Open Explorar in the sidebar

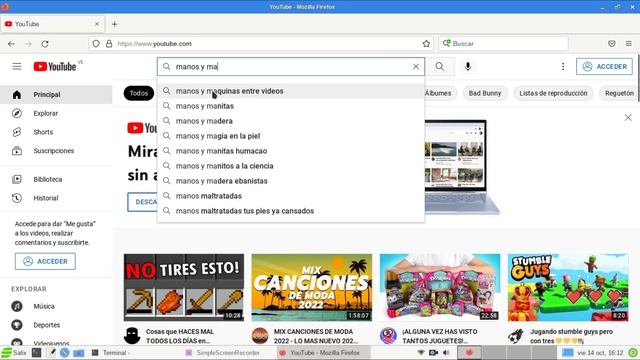pos(56,113)
